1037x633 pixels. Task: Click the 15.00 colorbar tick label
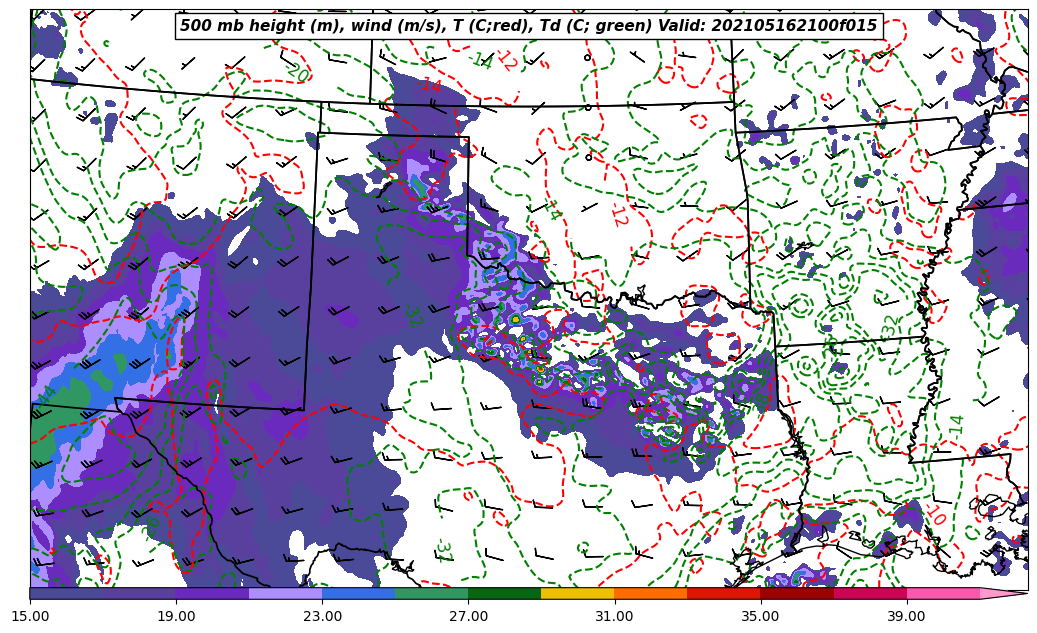coord(31,617)
